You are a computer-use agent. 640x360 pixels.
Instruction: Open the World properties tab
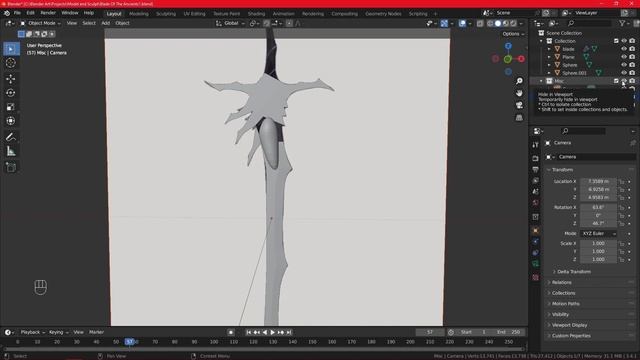(x=536, y=202)
